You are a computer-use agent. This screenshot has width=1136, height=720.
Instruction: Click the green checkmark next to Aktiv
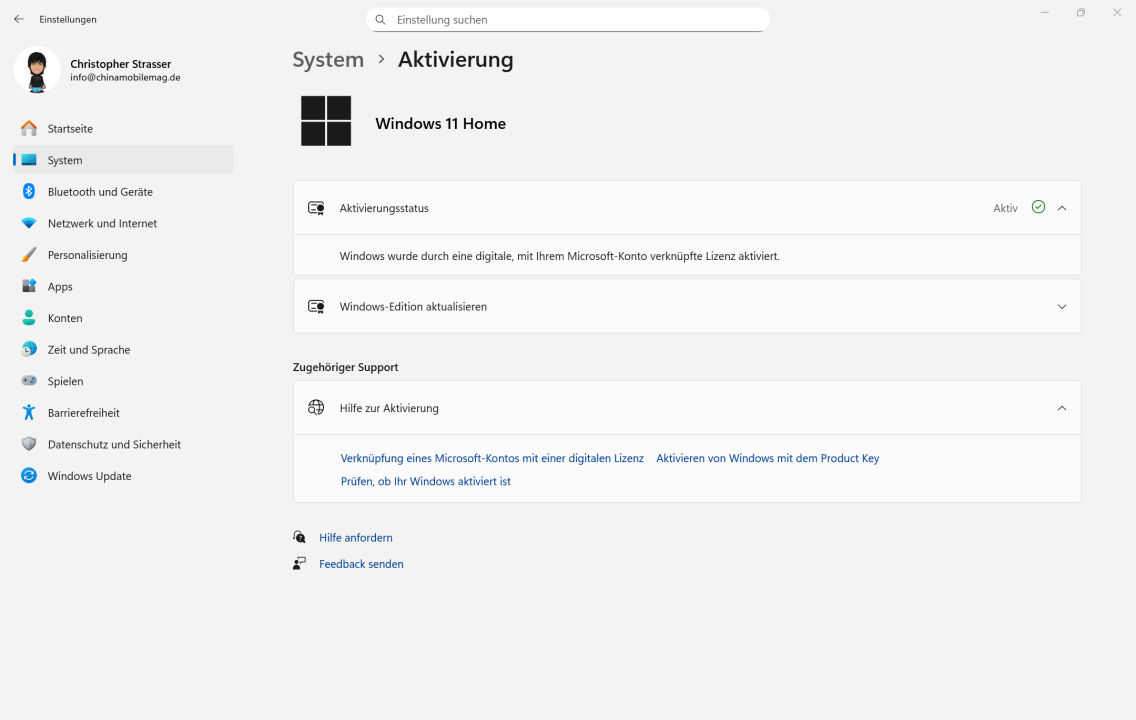(x=1038, y=207)
